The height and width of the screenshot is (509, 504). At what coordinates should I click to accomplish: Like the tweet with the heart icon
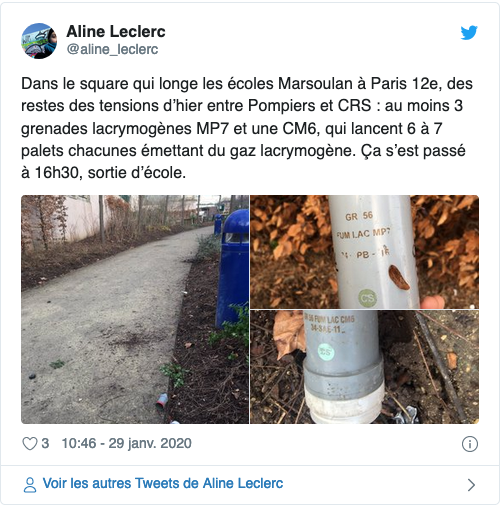coord(30,444)
